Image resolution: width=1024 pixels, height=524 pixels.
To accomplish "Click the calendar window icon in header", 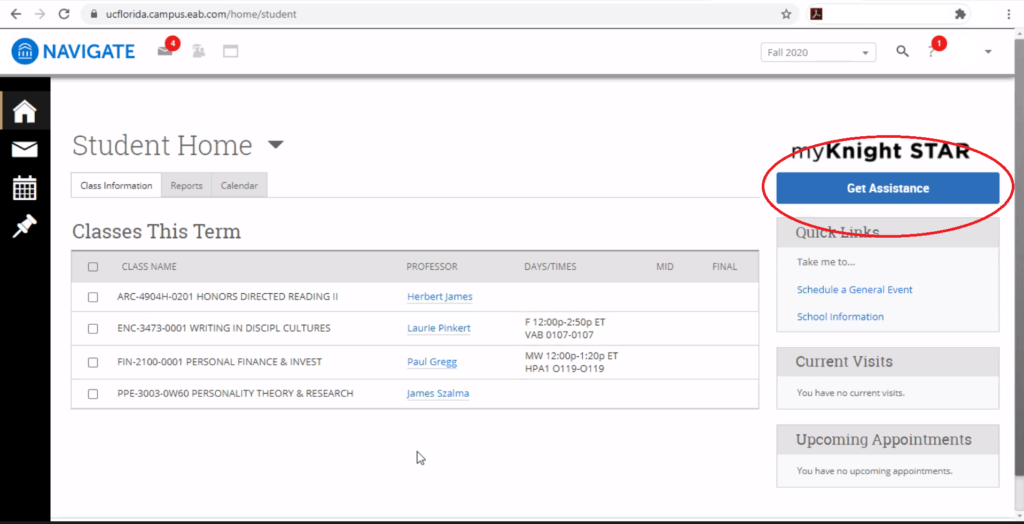I will point(231,51).
